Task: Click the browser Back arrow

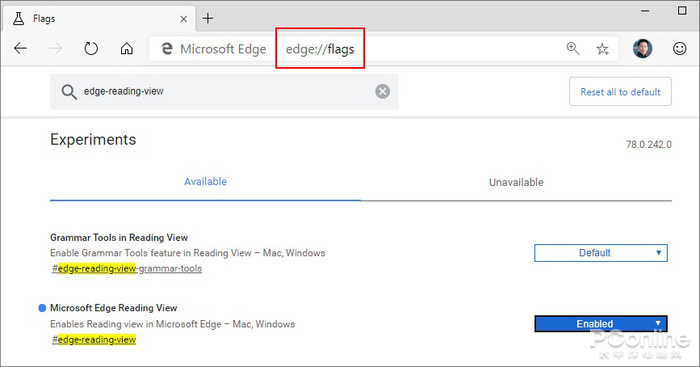Action: pyautogui.click(x=20, y=48)
